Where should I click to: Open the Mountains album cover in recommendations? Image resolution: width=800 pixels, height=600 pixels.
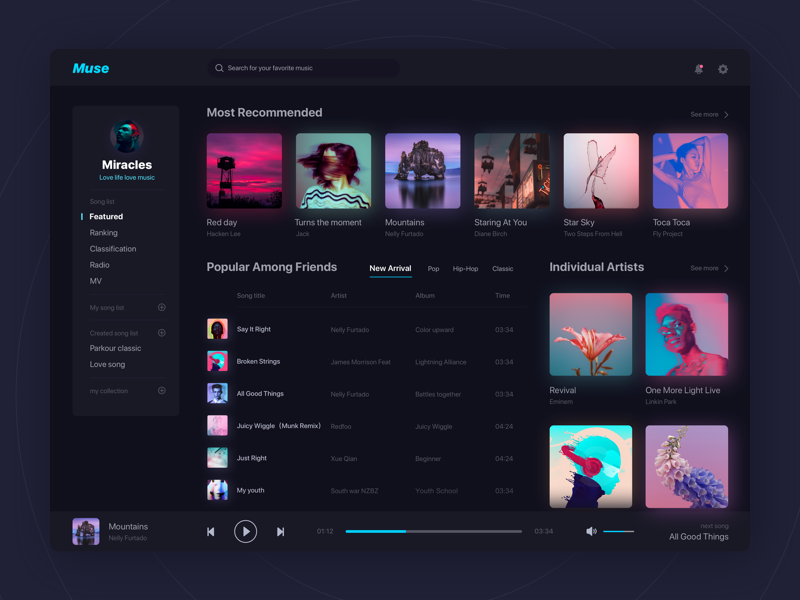[x=422, y=171]
